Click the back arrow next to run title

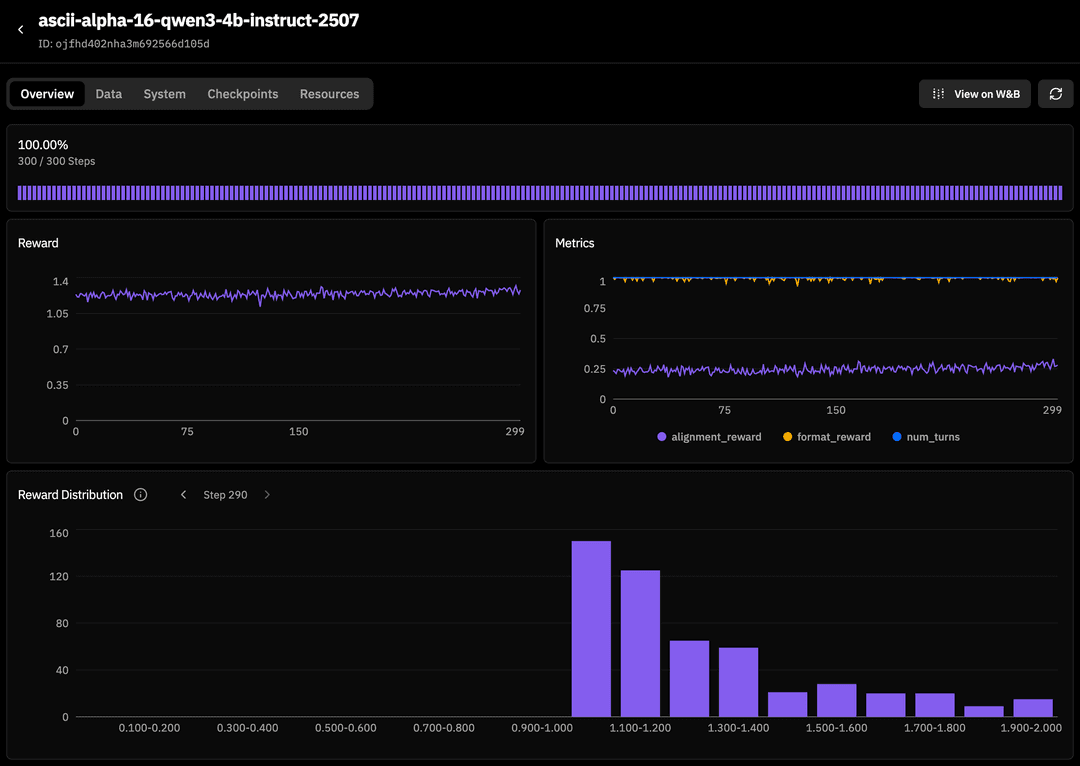[20, 31]
